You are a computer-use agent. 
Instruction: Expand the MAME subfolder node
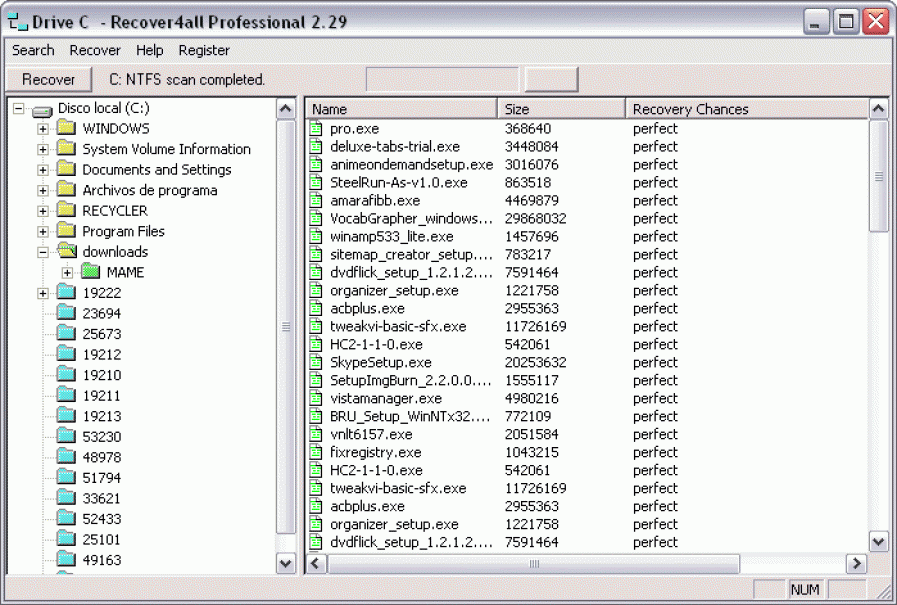[x=67, y=273]
